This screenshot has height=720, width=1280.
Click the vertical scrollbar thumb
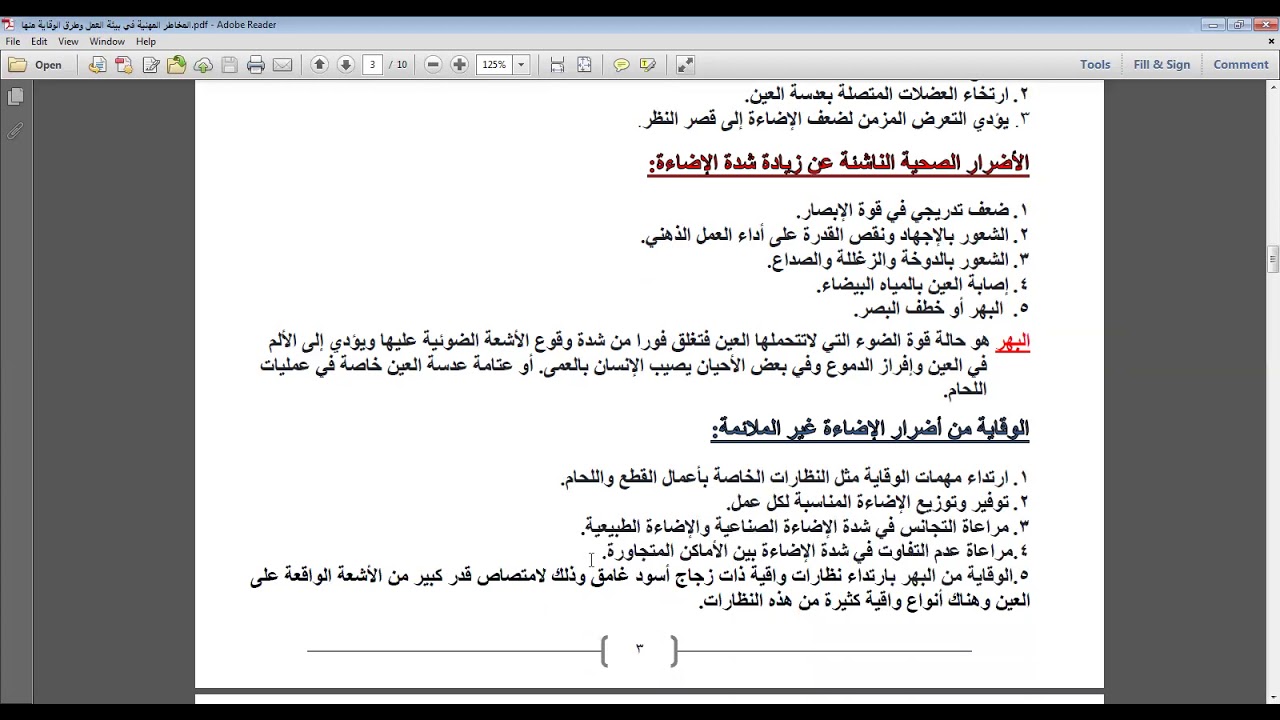pos(1272,260)
